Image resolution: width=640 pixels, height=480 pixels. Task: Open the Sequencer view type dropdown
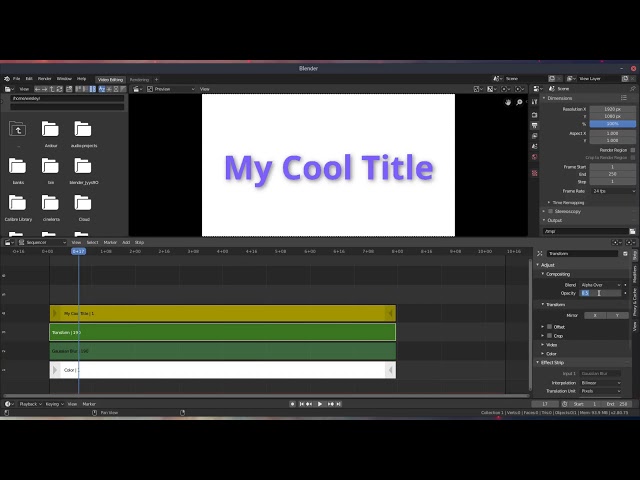coord(42,242)
